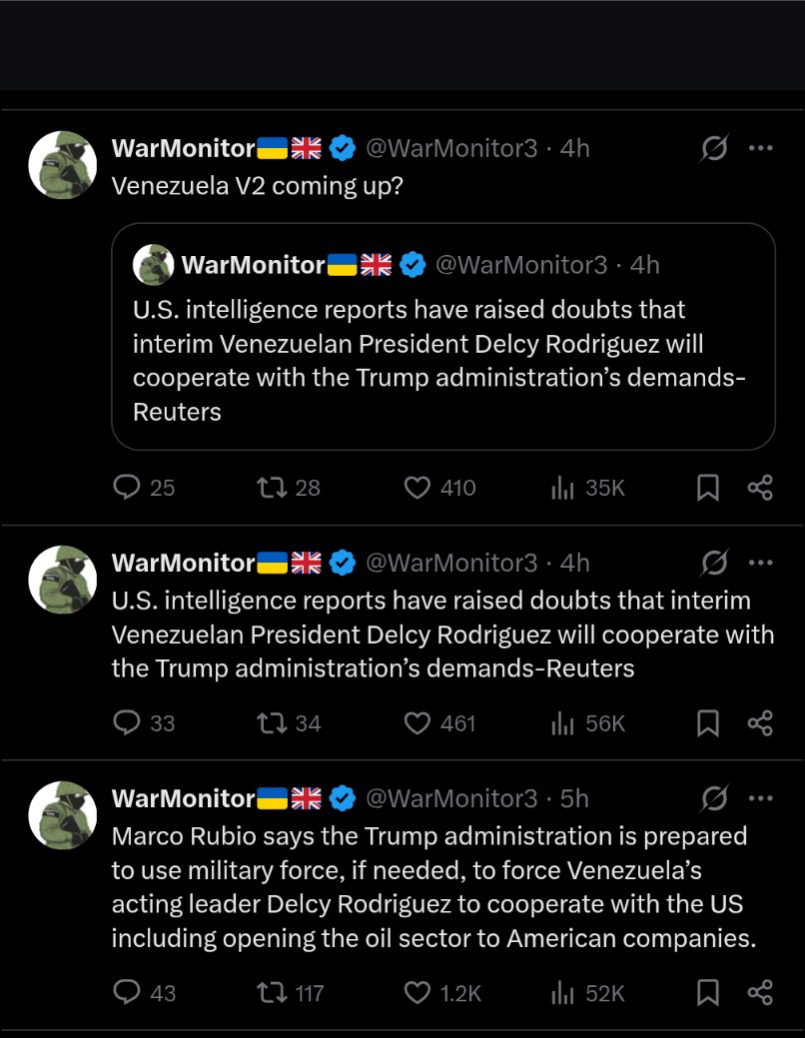Open the WarMonitor avatar on the top post
805x1038 pixels.
pos(62,164)
